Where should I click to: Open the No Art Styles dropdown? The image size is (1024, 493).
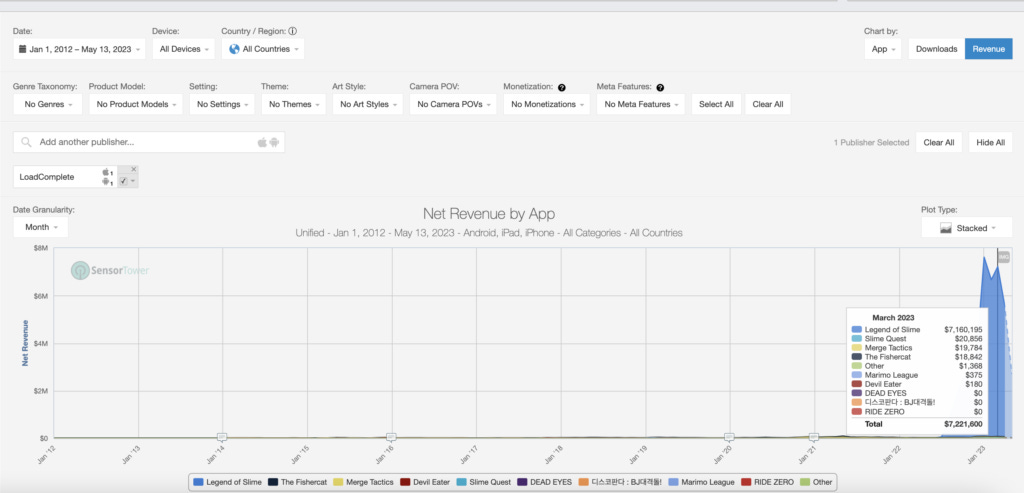coord(368,104)
